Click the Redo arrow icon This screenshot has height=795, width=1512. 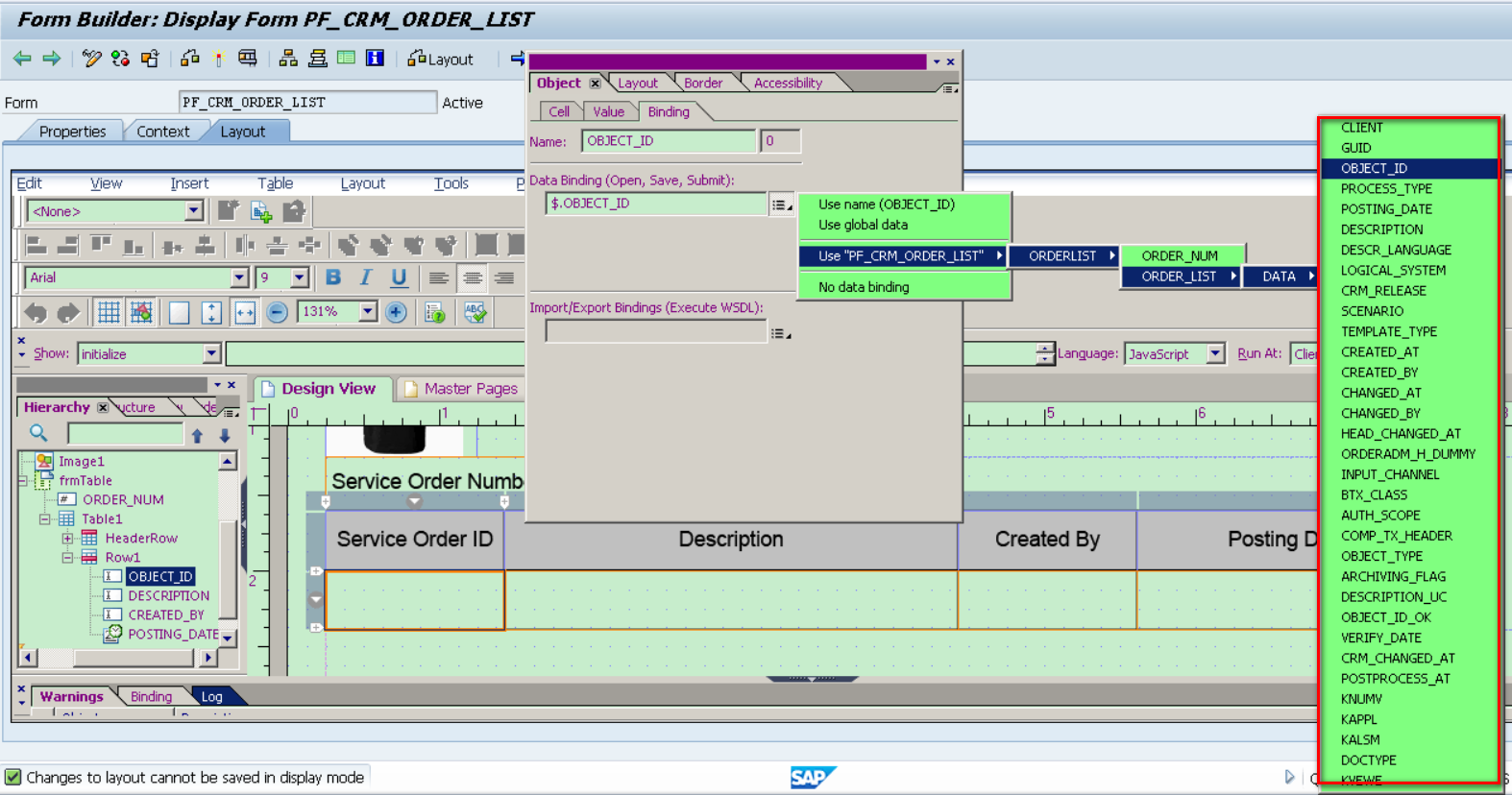[x=68, y=312]
